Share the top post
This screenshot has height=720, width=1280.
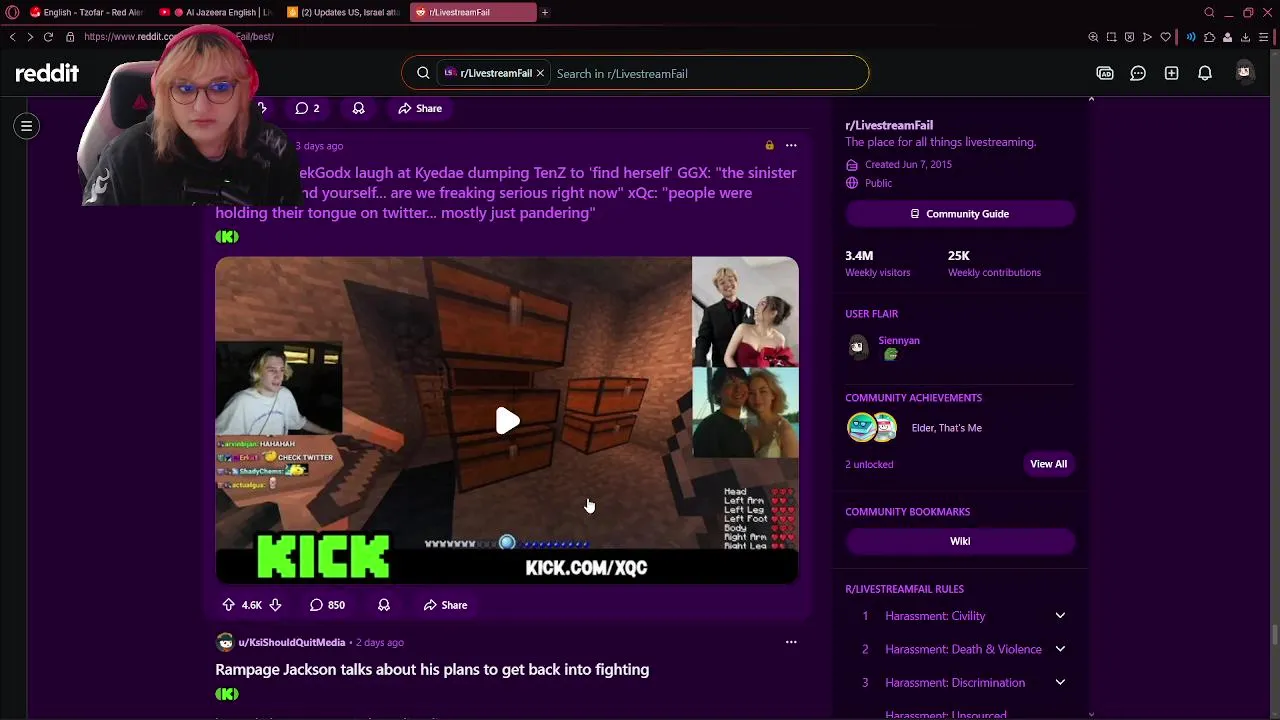pos(419,108)
